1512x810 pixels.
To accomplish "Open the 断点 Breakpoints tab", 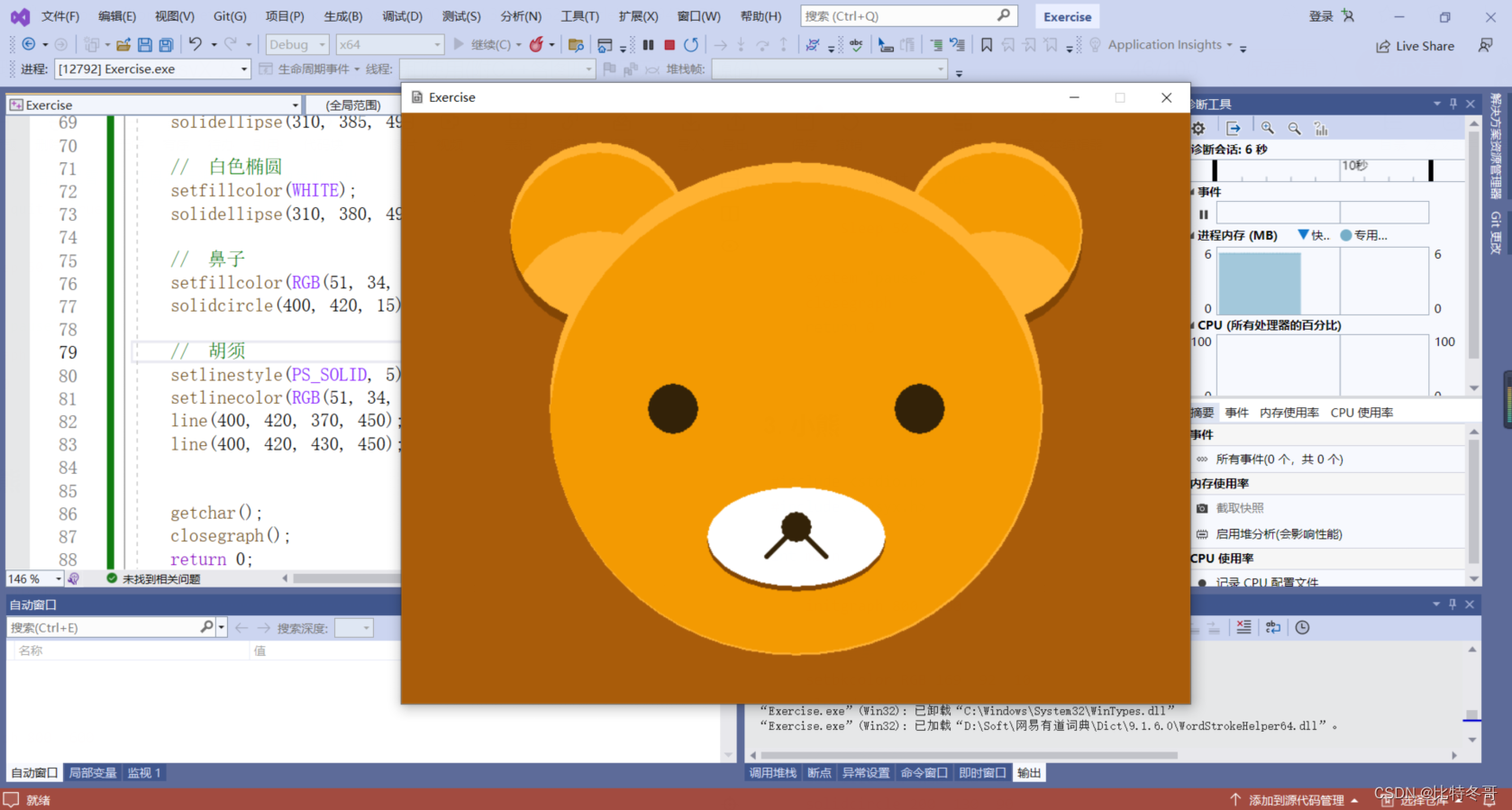I will click(x=819, y=773).
